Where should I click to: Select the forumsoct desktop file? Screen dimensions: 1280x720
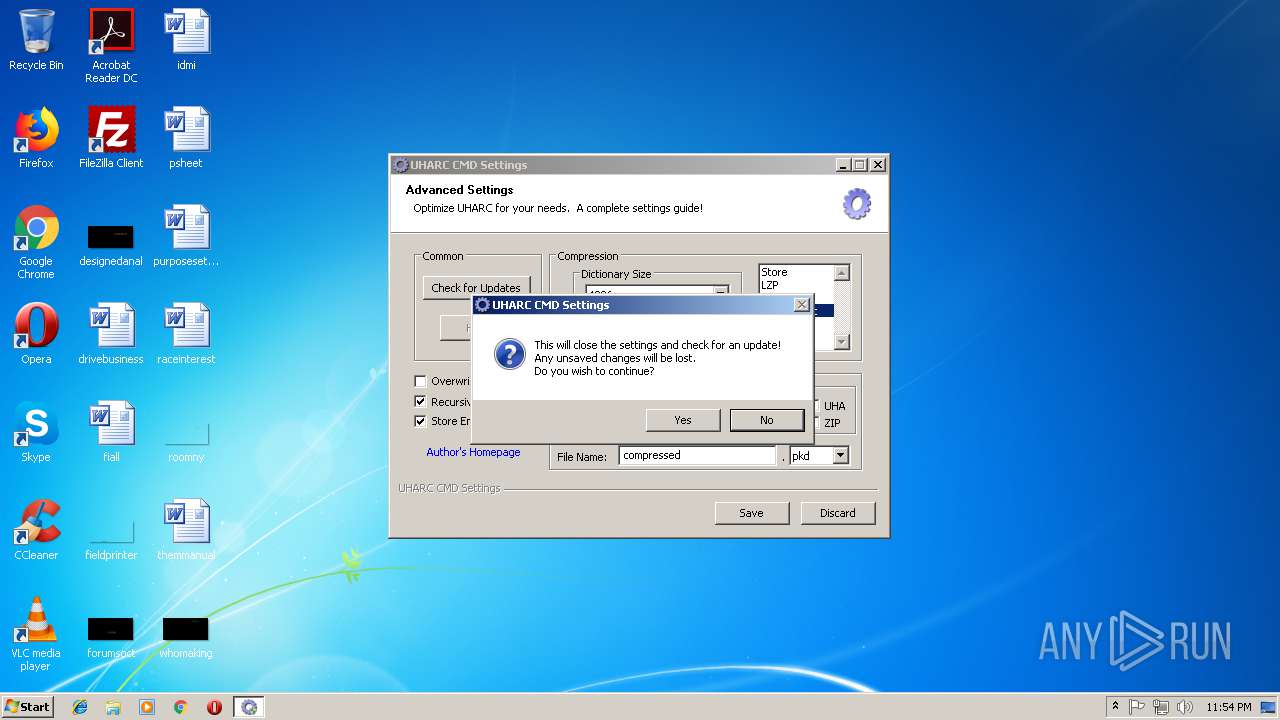click(111, 638)
